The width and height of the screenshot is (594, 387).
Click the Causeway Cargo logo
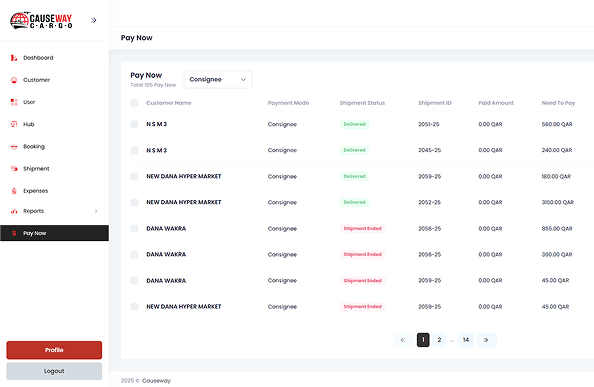tap(41, 20)
